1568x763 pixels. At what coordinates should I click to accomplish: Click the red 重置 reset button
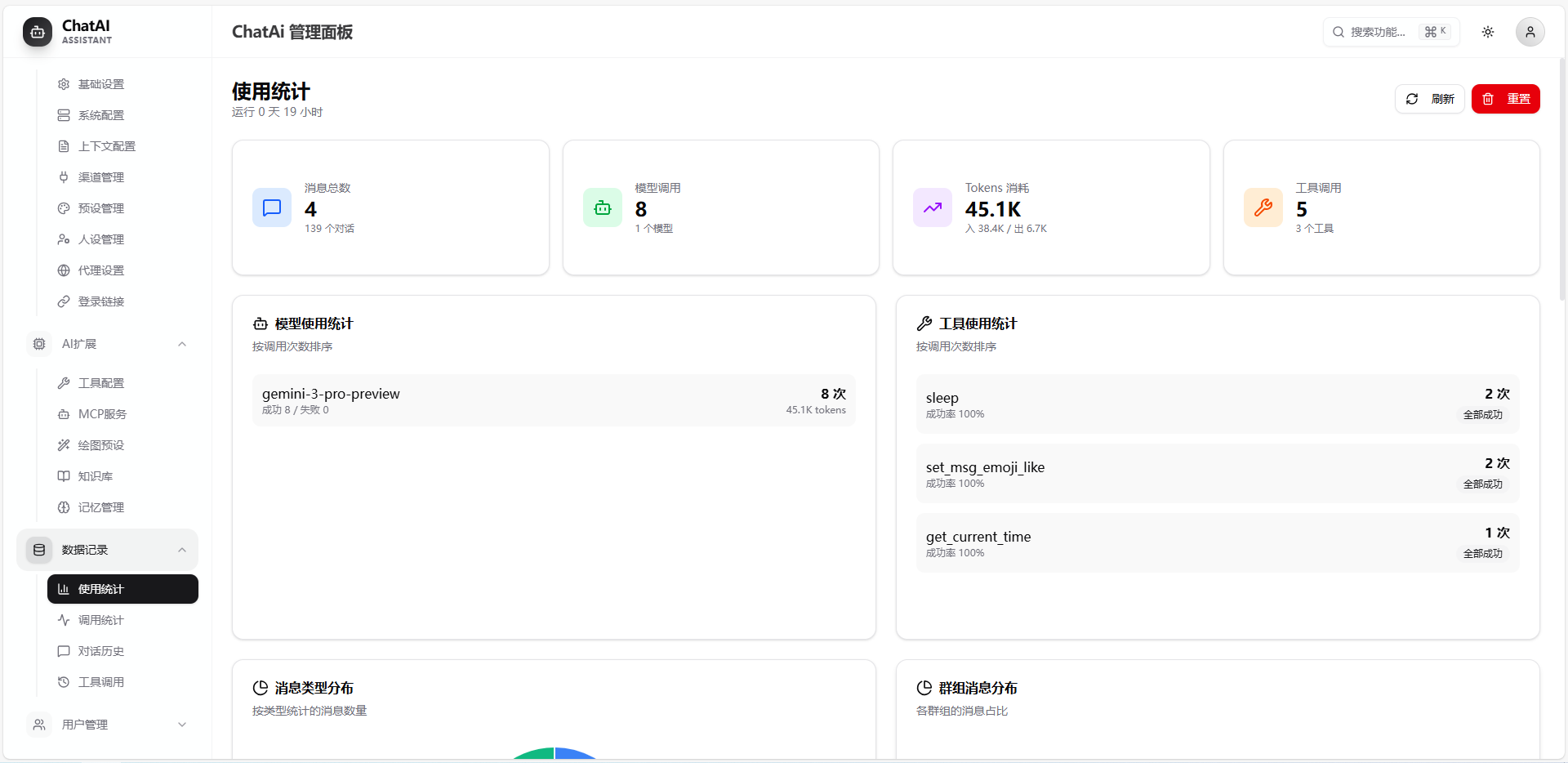(1505, 99)
